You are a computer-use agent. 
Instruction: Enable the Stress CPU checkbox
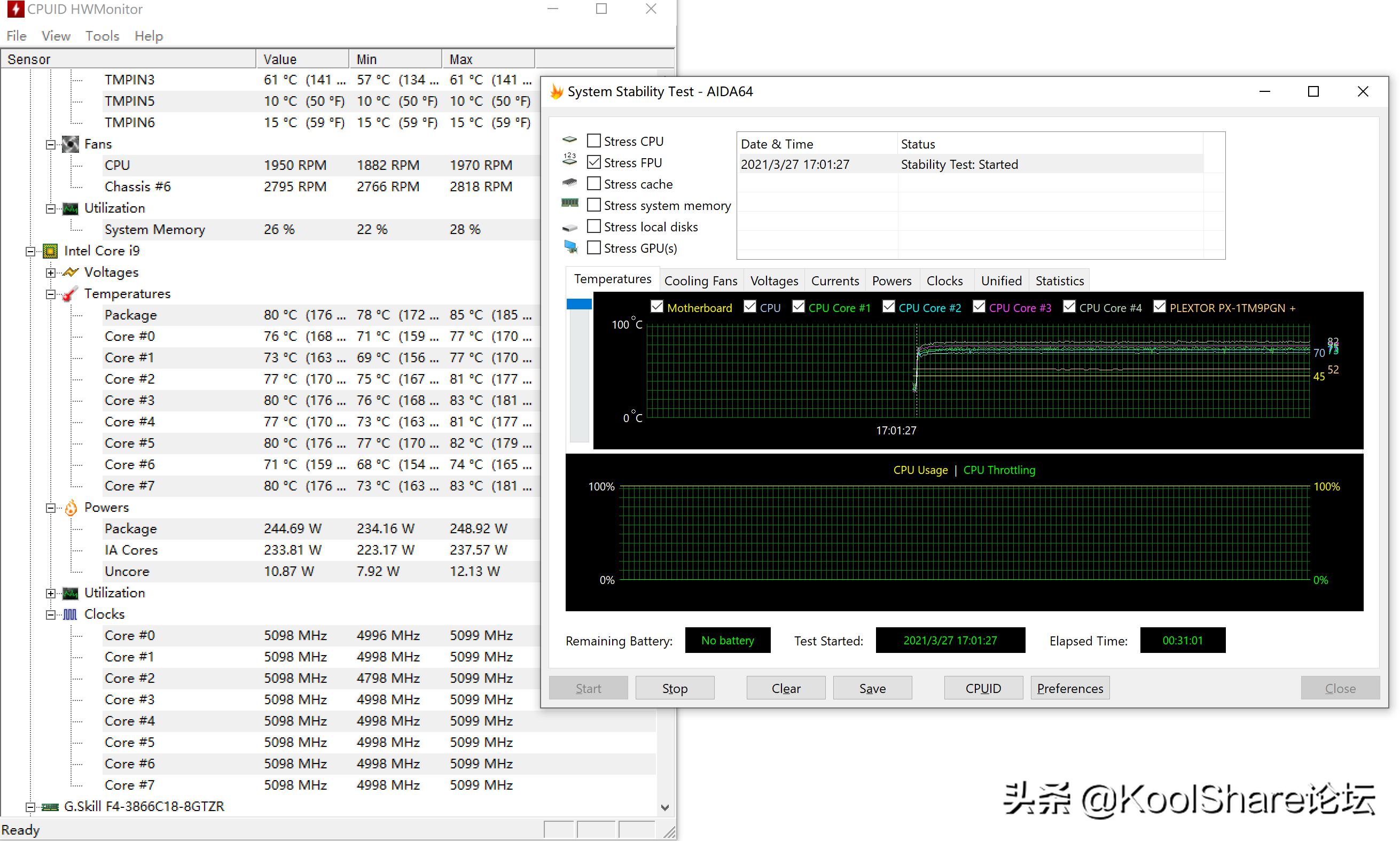coord(593,141)
